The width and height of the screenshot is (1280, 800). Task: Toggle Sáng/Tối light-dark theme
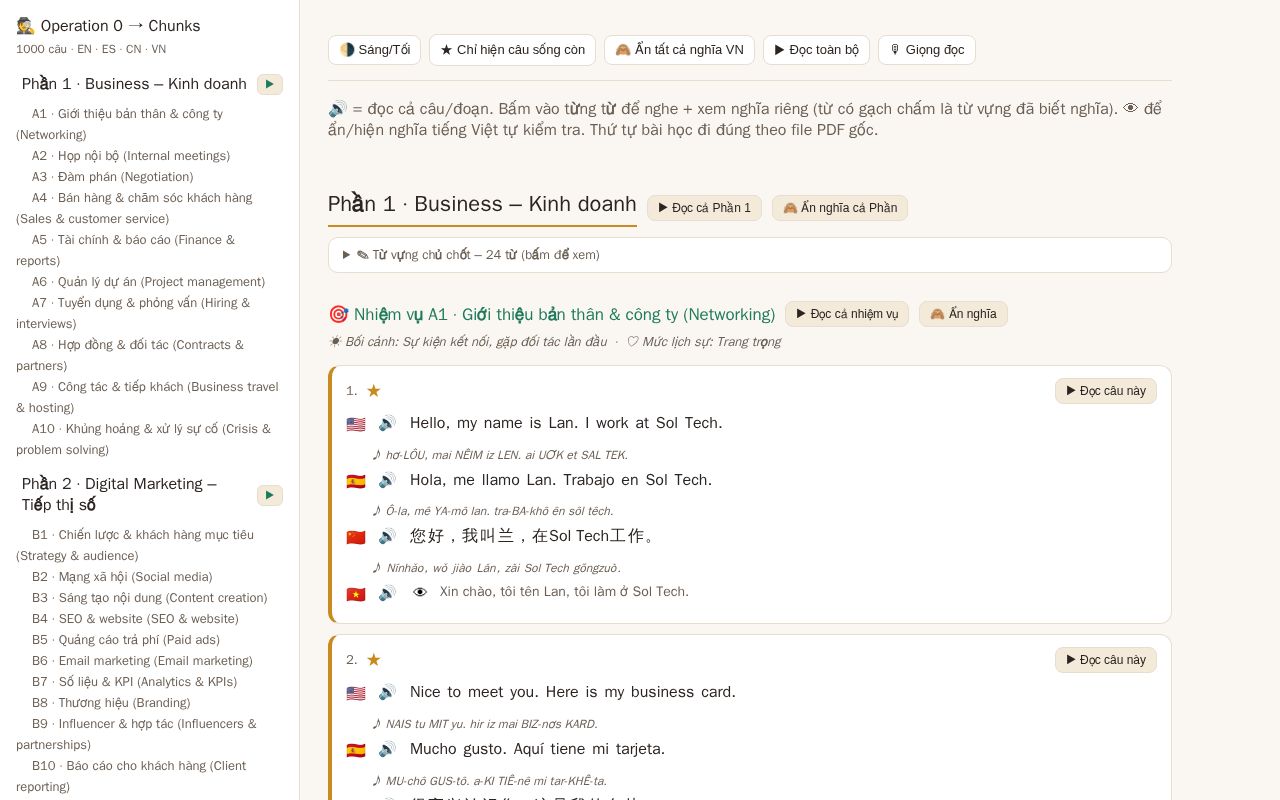374,50
